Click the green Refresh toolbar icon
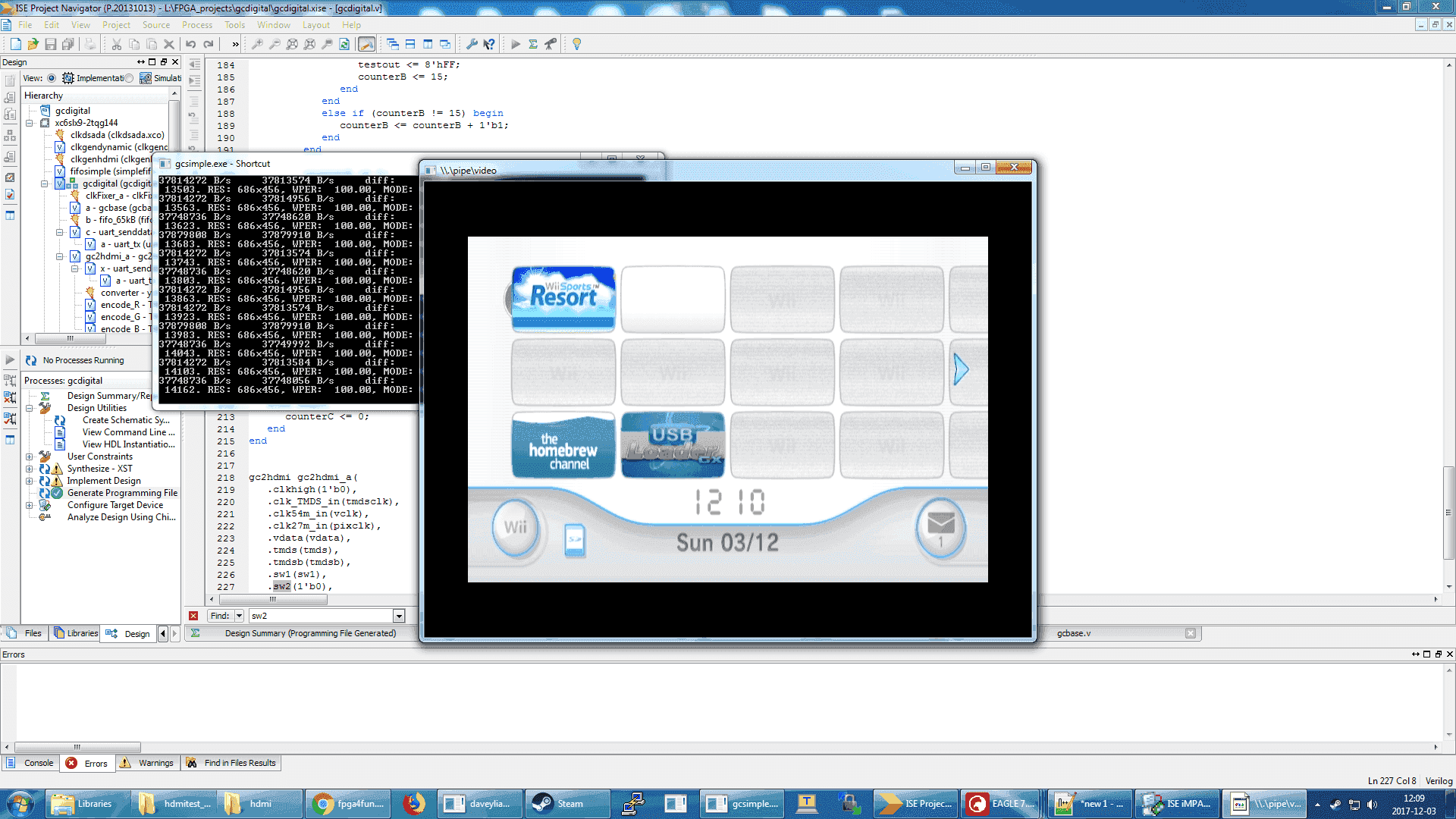 pos(344,44)
